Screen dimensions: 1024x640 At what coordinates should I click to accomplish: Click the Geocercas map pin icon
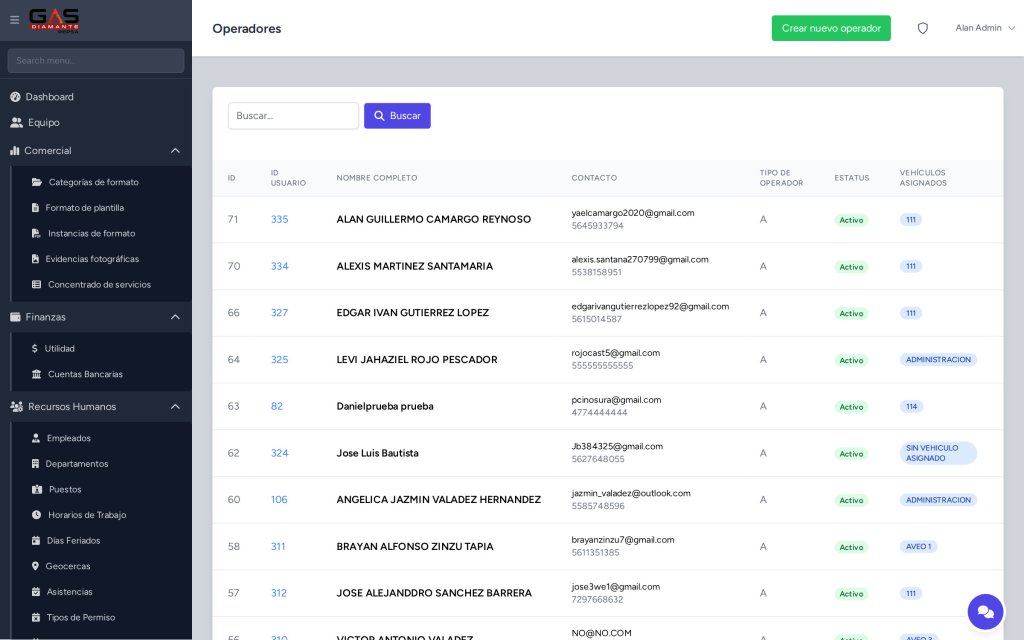[35, 566]
